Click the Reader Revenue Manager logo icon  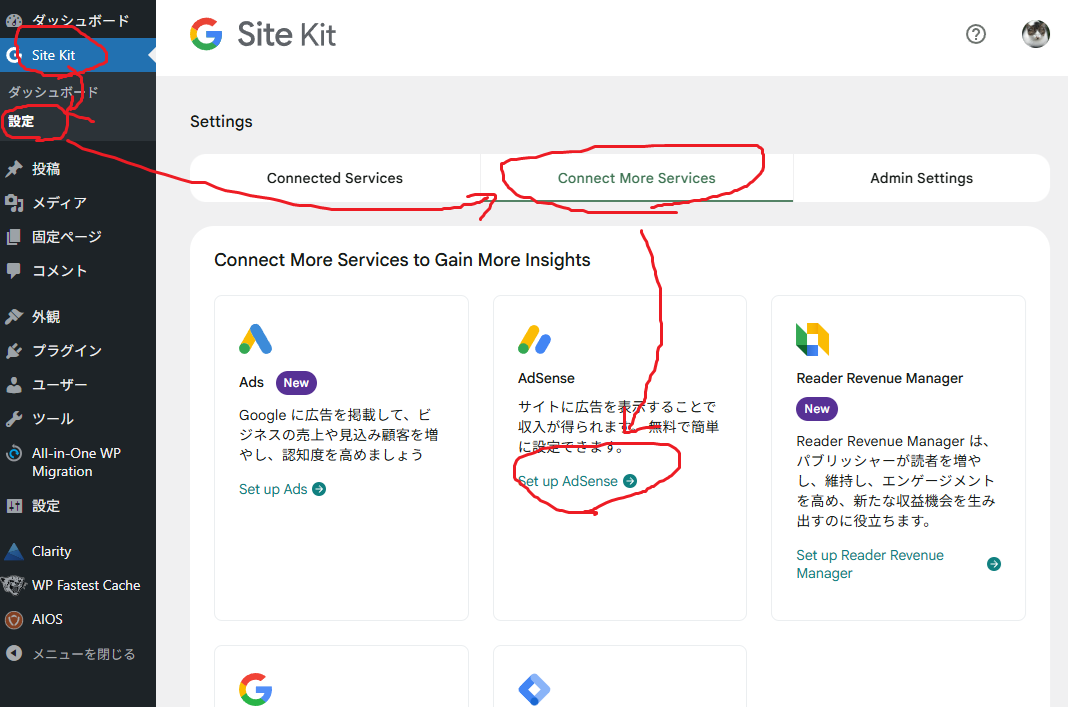[x=812, y=340]
